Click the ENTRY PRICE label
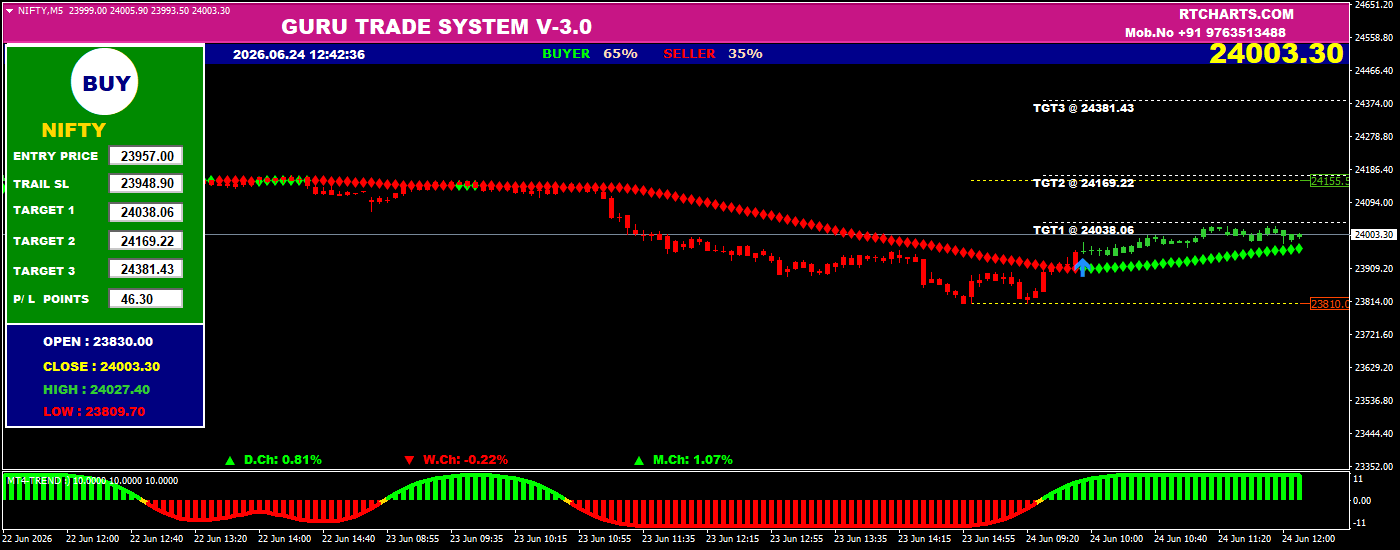The image size is (1400, 550). coord(56,156)
